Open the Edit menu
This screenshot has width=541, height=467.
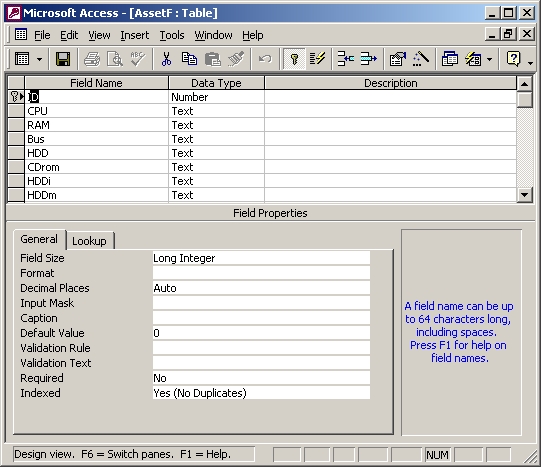coord(69,35)
